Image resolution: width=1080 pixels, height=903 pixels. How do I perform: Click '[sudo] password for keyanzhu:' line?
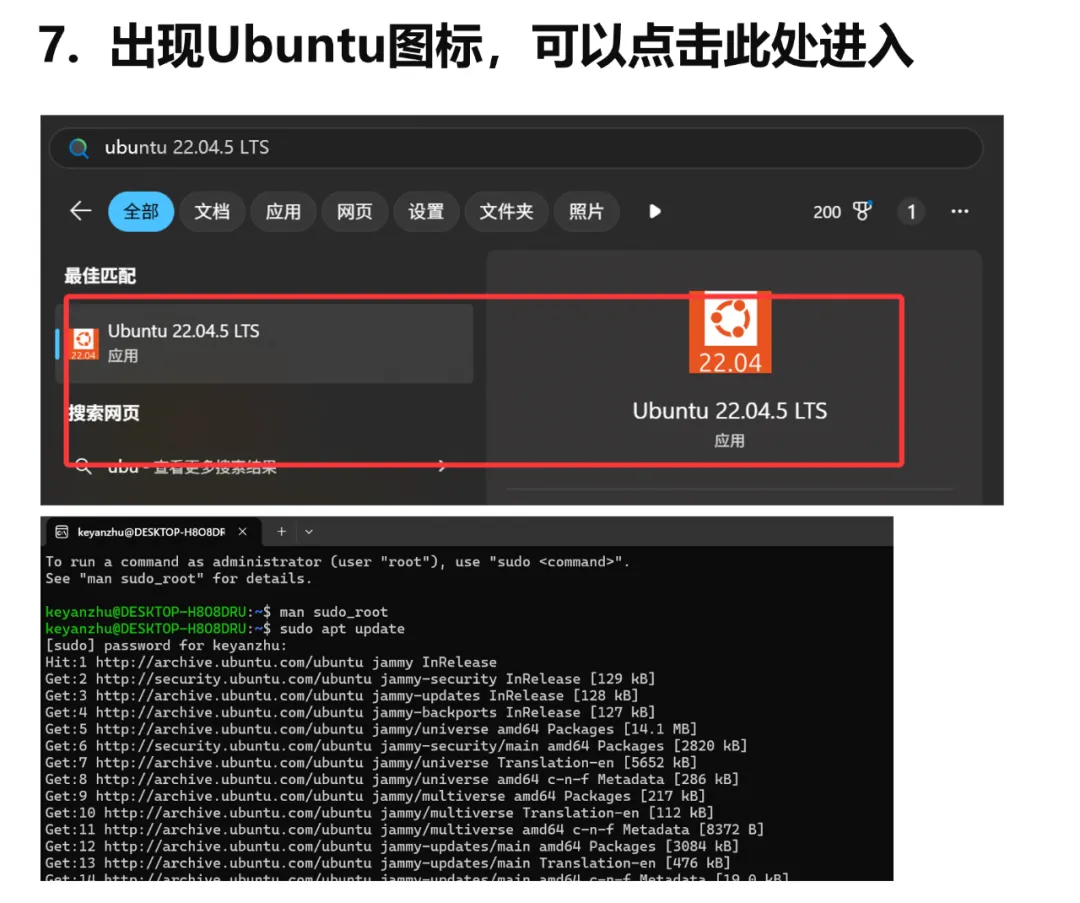[x=166, y=645]
